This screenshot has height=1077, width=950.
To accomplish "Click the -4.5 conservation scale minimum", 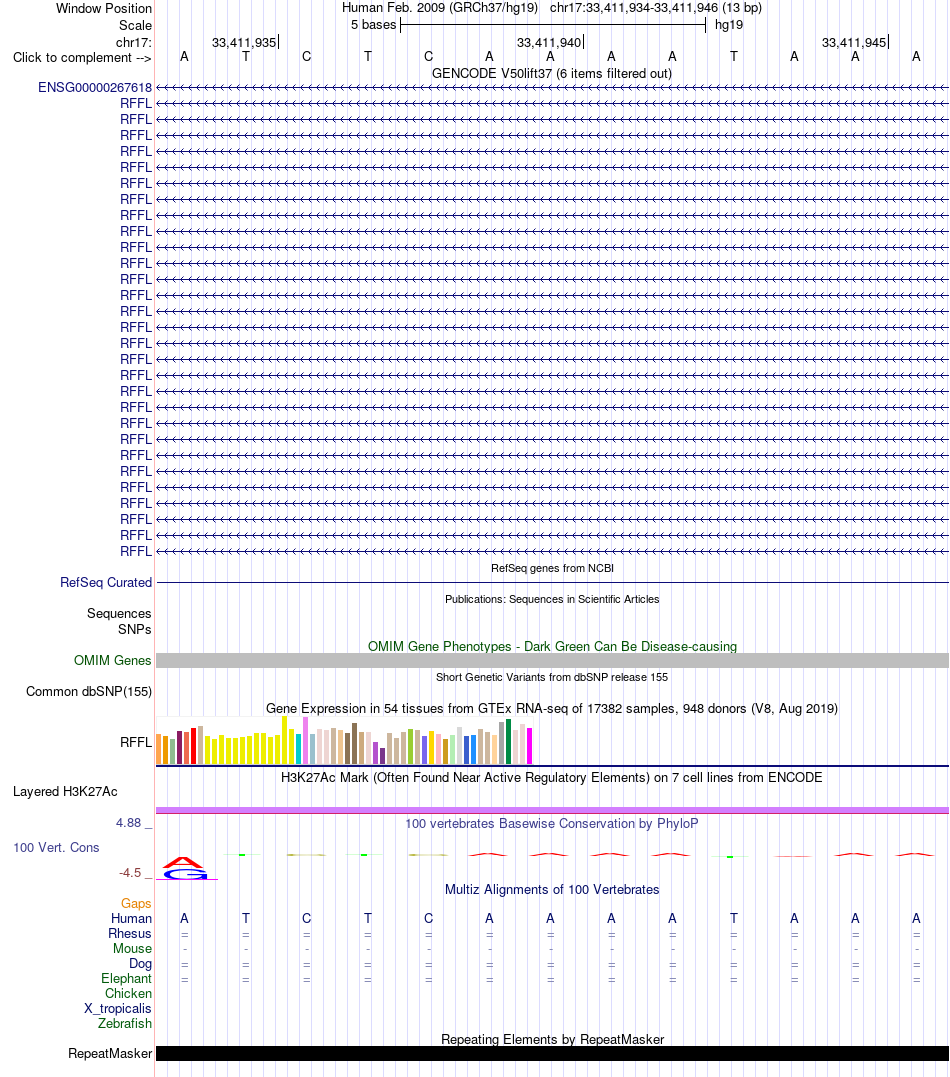I will tap(130, 873).
